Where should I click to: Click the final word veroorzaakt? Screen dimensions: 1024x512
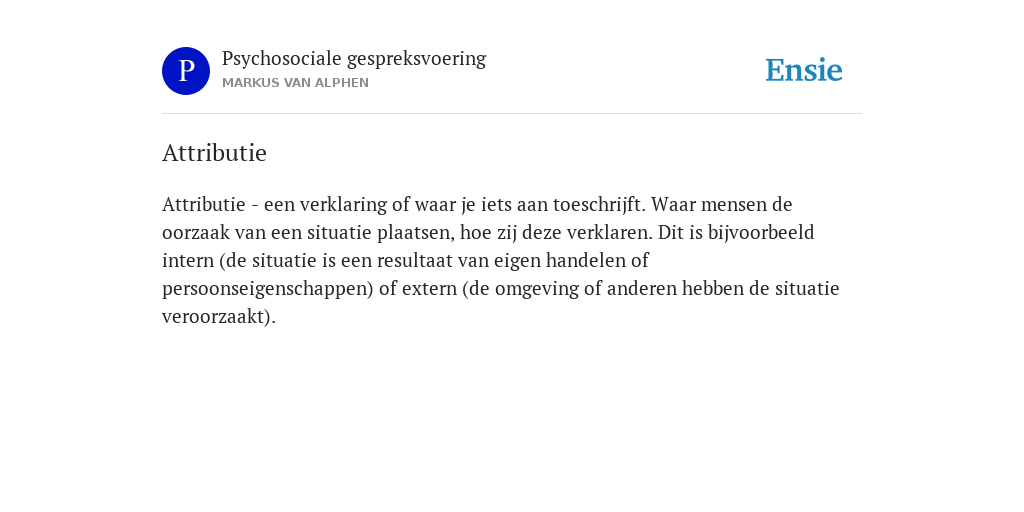(216, 317)
